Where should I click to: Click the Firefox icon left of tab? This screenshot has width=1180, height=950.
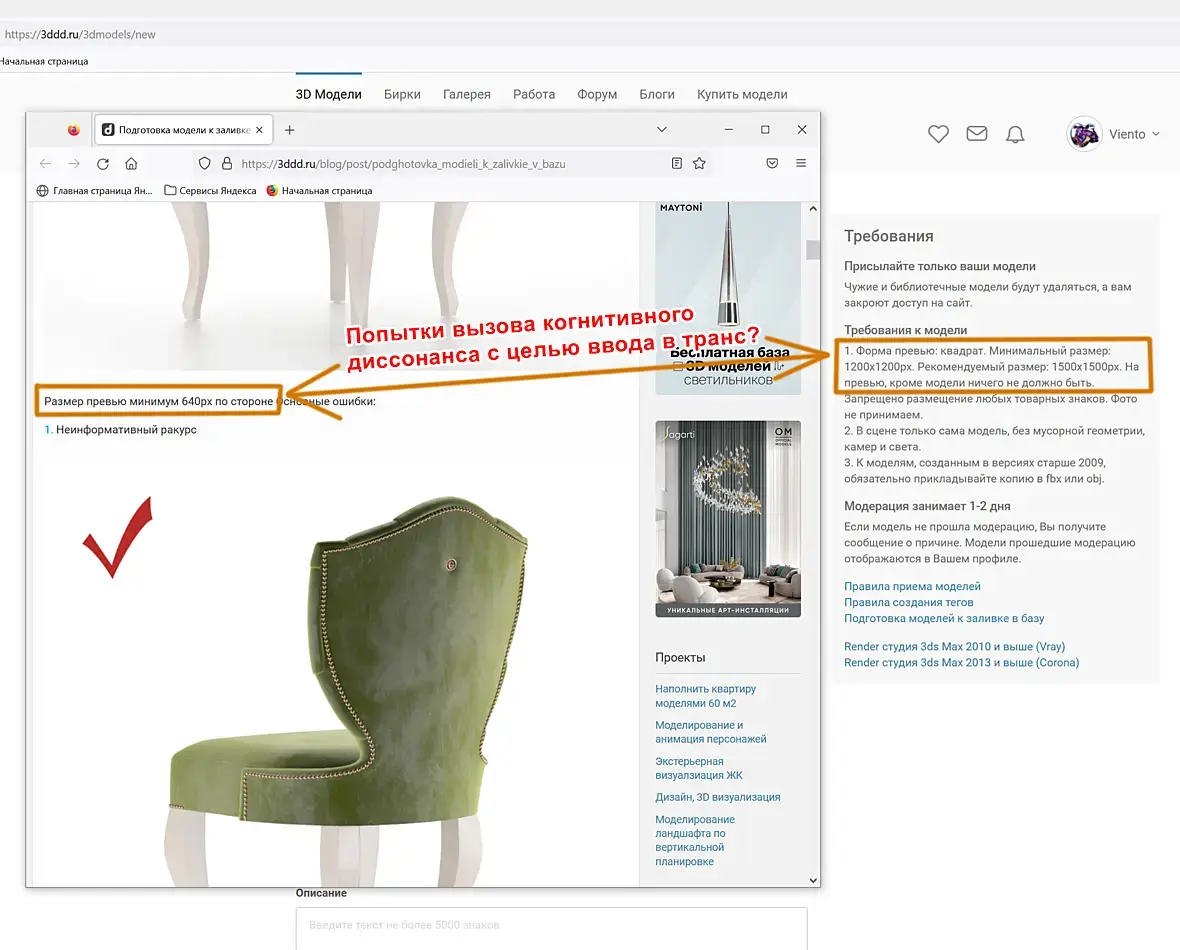[73, 130]
